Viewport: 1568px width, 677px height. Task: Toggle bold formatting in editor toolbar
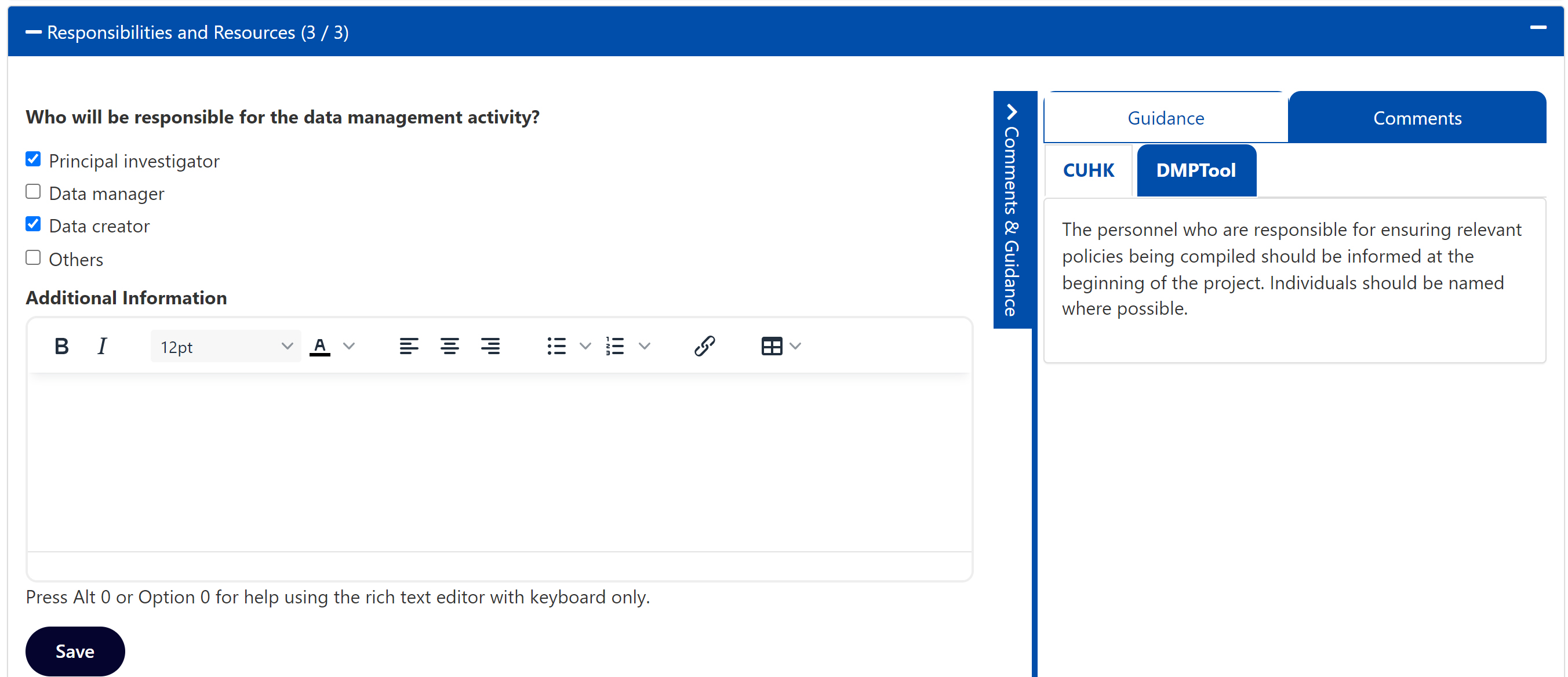pos(61,347)
